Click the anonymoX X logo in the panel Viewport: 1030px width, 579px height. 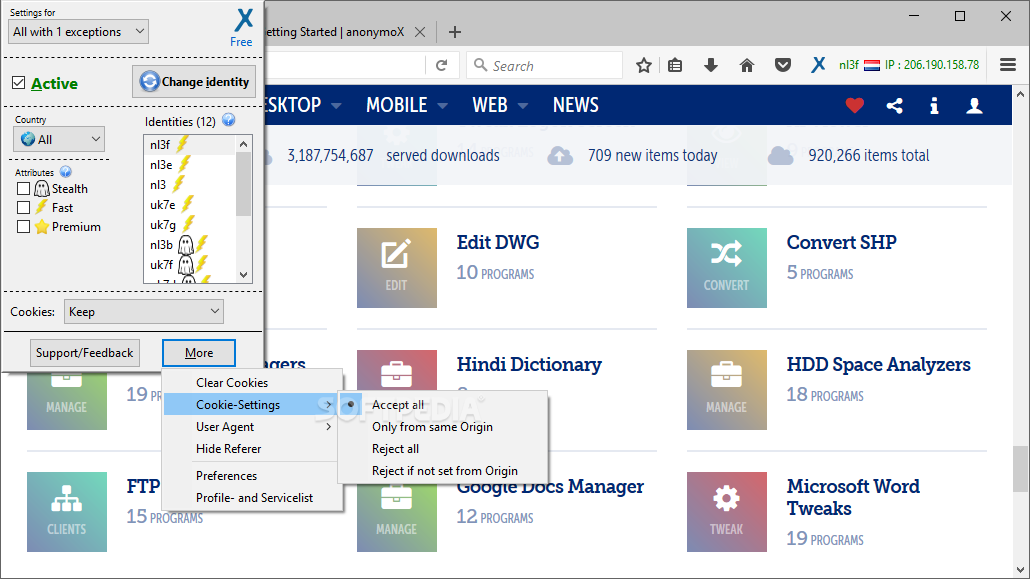click(244, 20)
